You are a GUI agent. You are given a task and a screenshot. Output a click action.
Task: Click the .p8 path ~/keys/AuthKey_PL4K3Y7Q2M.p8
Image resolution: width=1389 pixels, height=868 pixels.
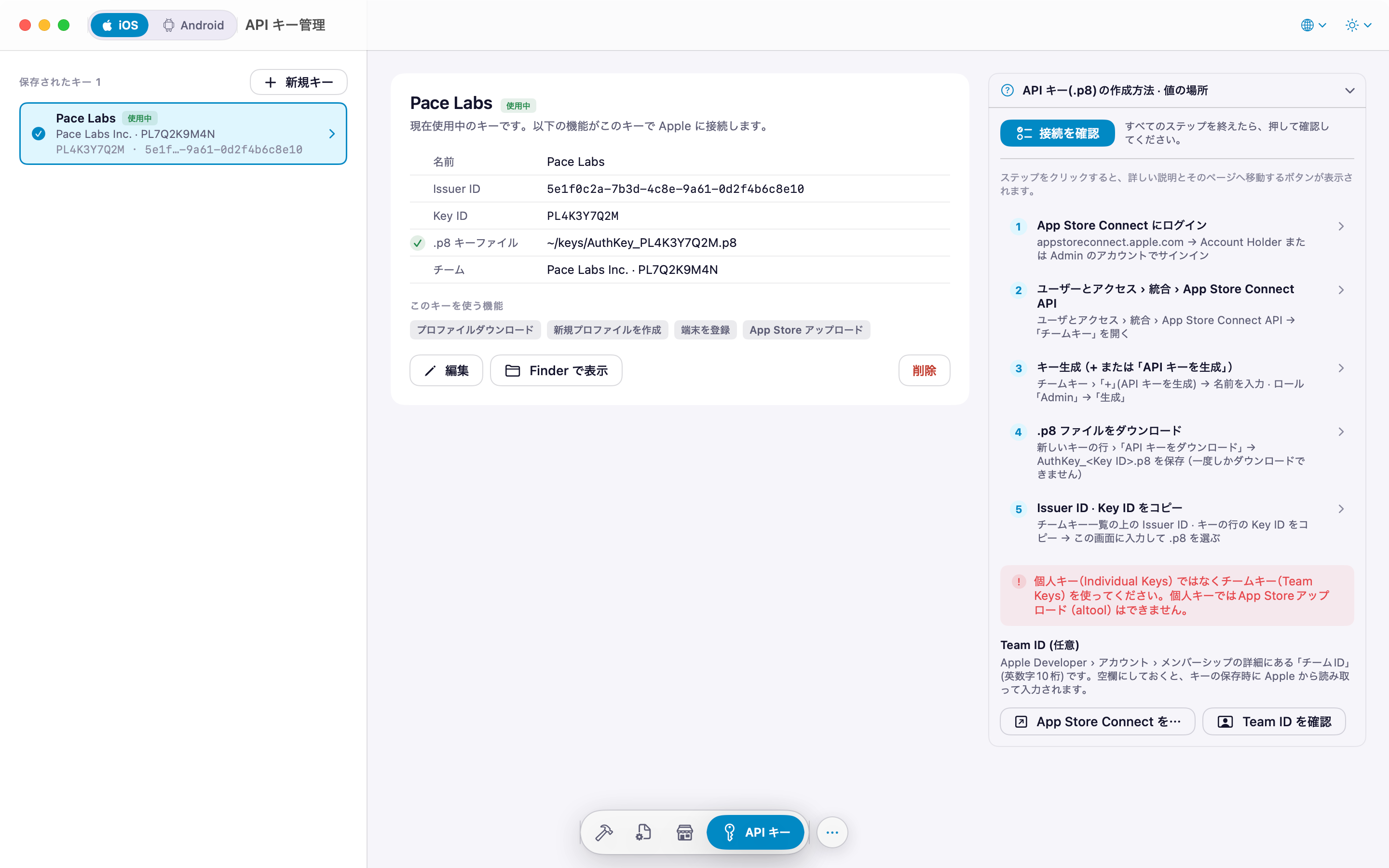click(642, 243)
